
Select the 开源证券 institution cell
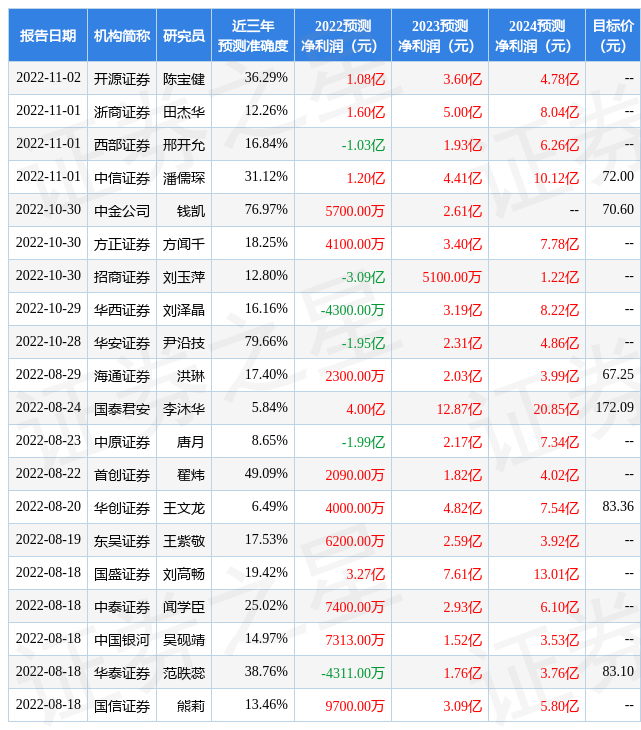coord(122,79)
